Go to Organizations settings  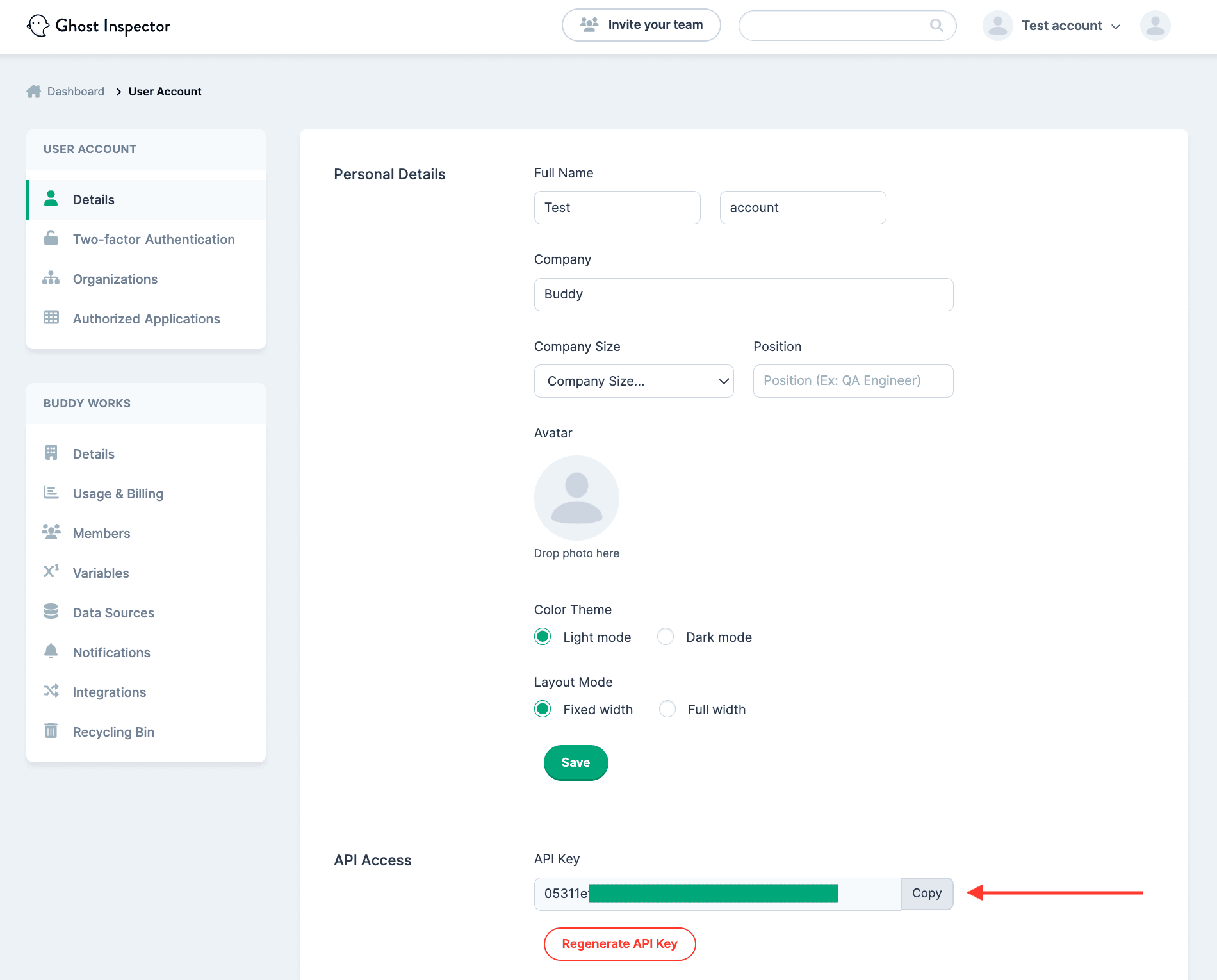[x=146, y=279]
